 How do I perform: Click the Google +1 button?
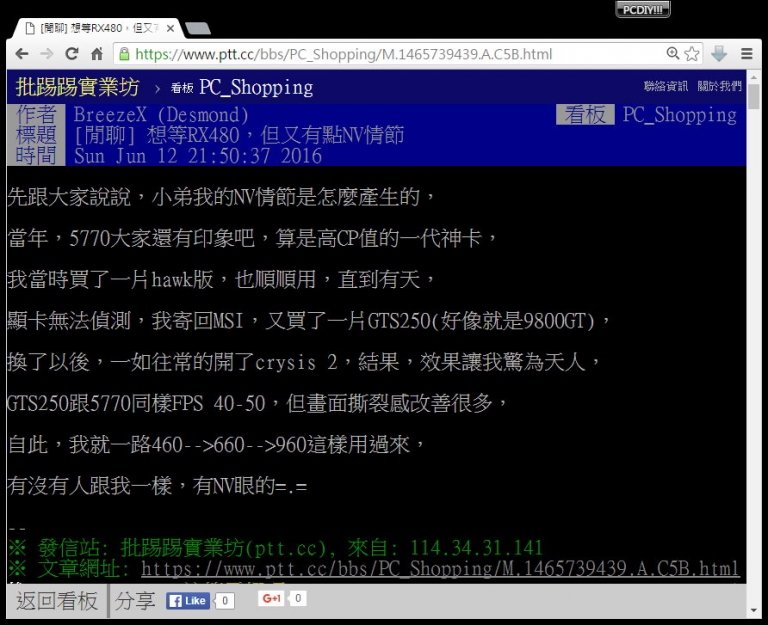(x=271, y=599)
